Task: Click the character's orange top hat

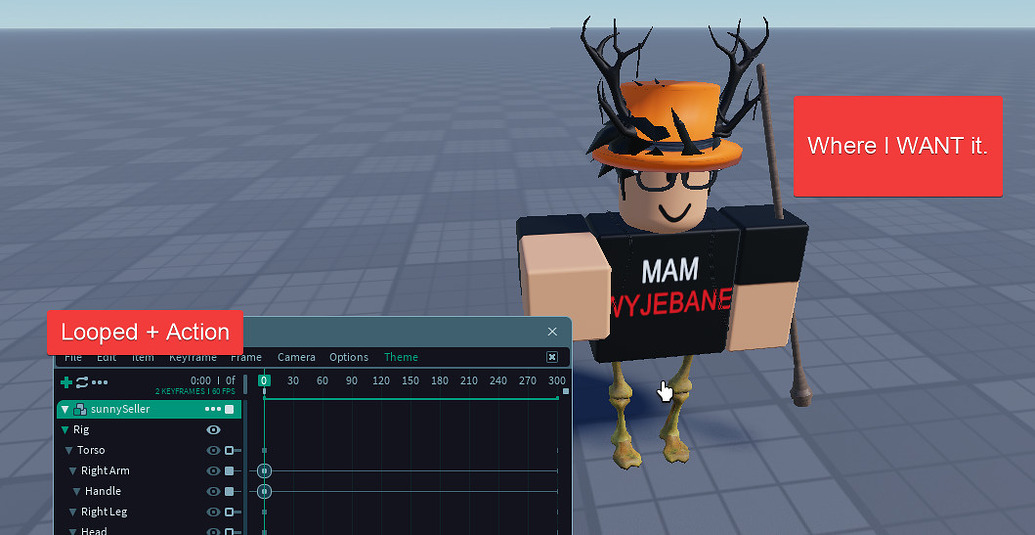Action: 668,125
